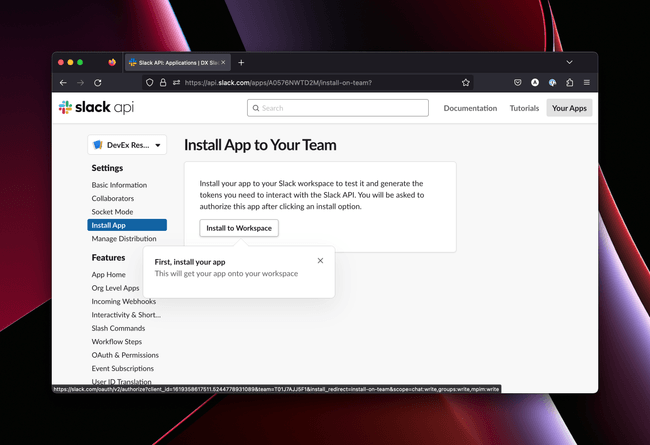
Task: Click the "First, install your app" tooltip title
Action: (190, 262)
